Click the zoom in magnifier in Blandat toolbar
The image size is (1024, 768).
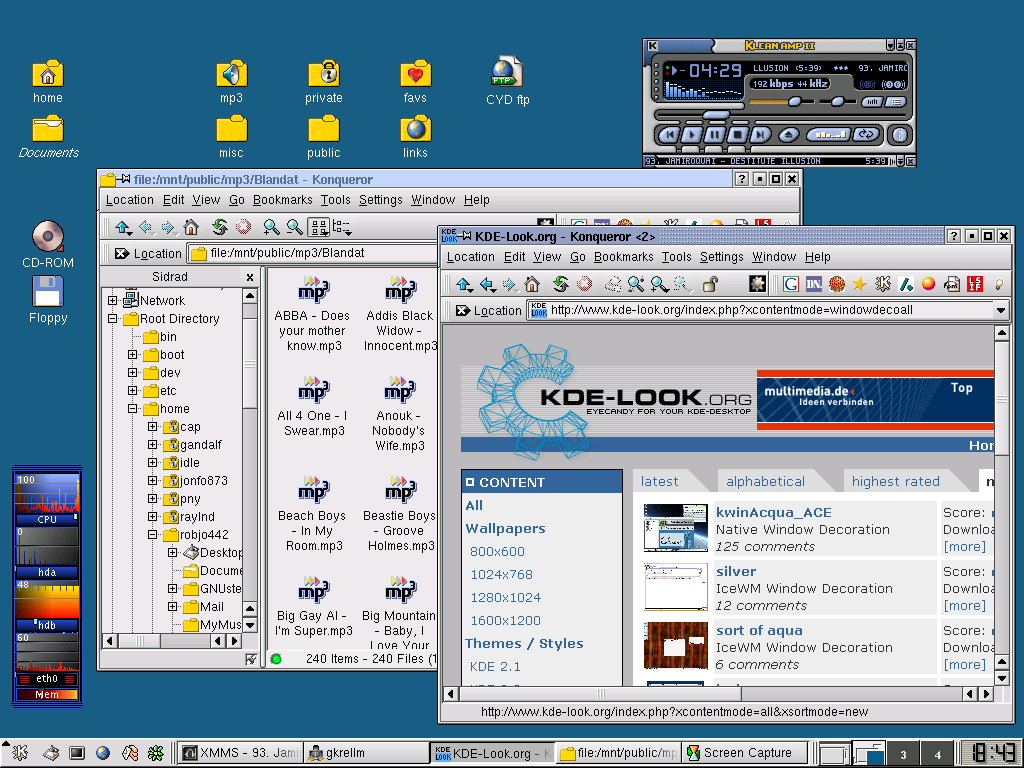271,227
